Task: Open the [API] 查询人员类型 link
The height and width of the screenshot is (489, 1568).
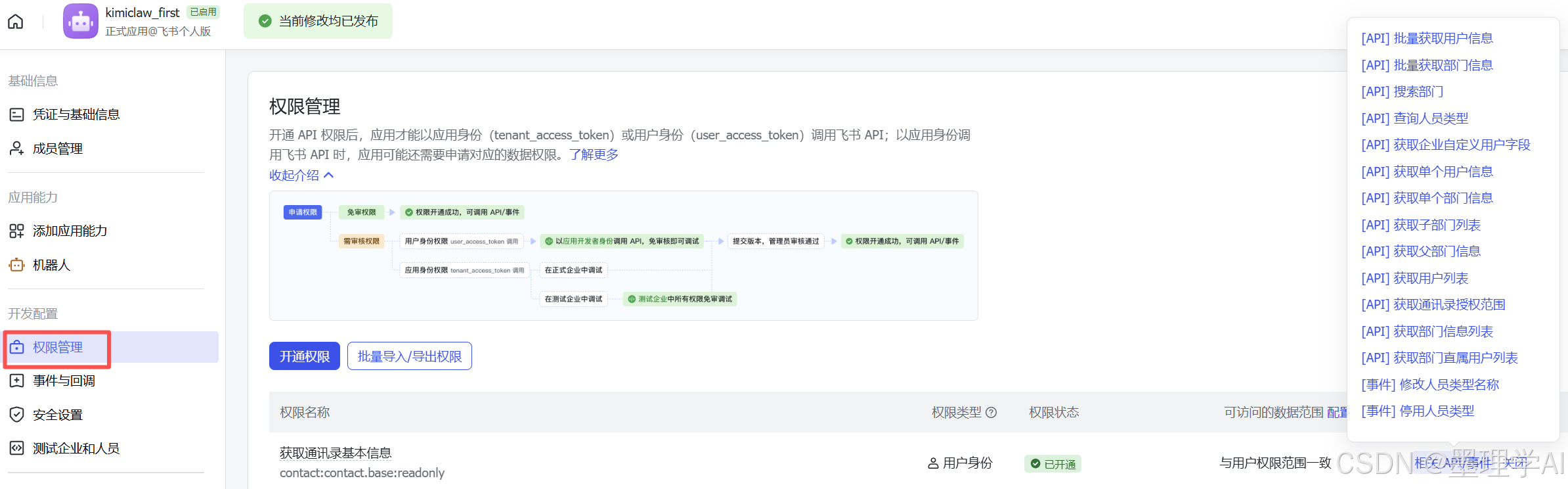Action: [x=1415, y=118]
